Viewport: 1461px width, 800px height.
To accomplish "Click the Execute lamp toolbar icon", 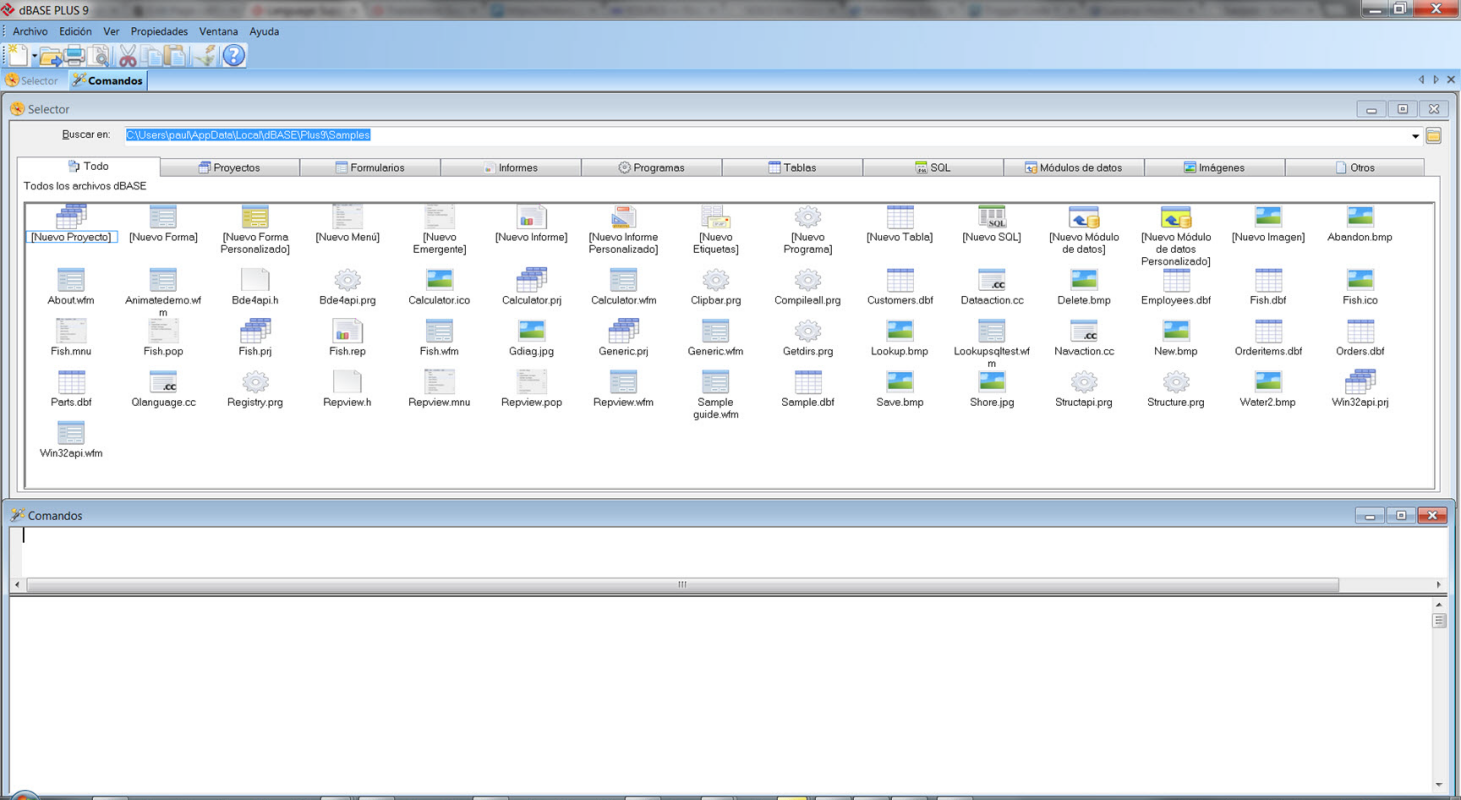I will pyautogui.click(x=205, y=56).
